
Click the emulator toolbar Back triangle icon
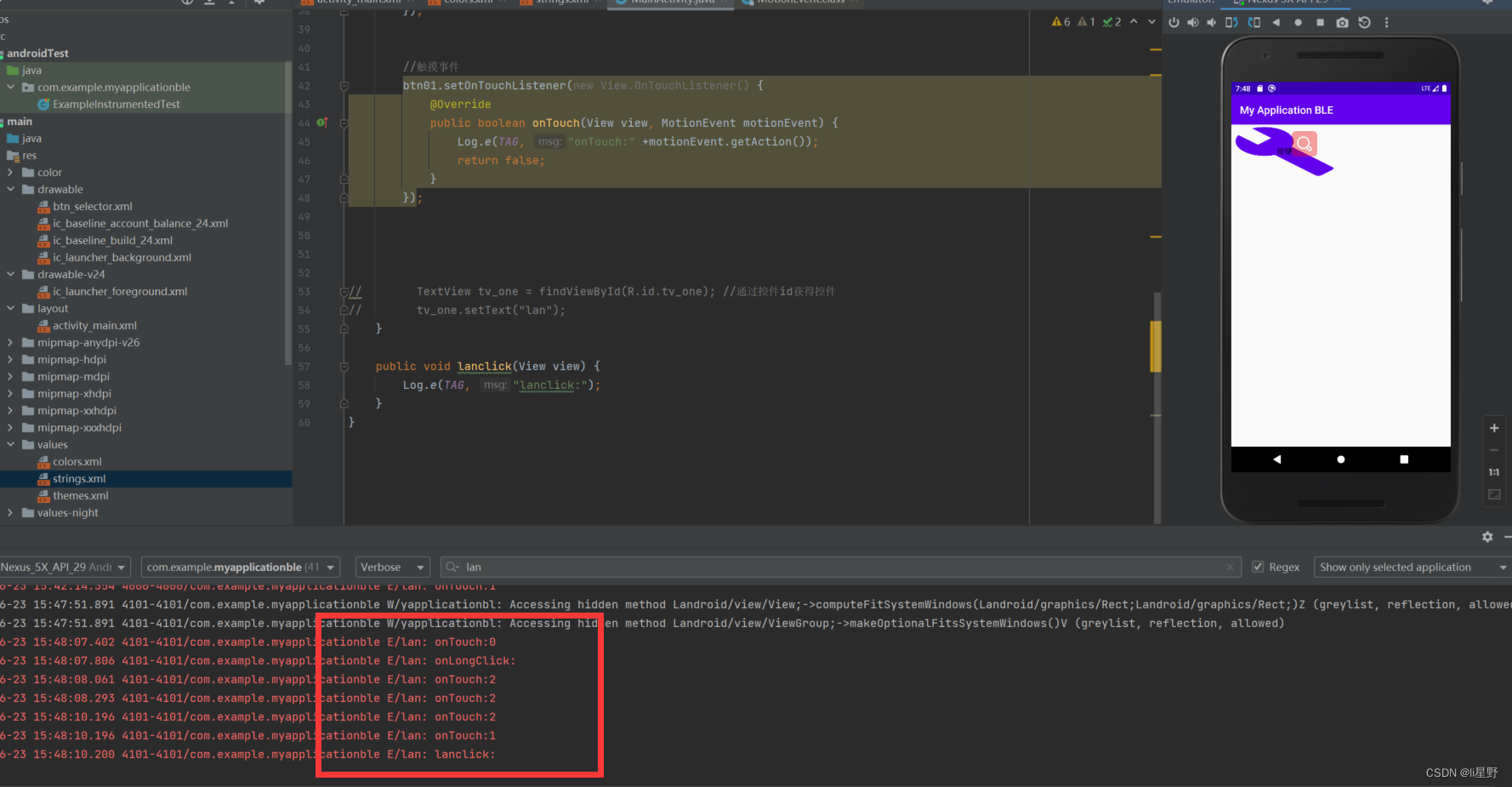[1276, 22]
